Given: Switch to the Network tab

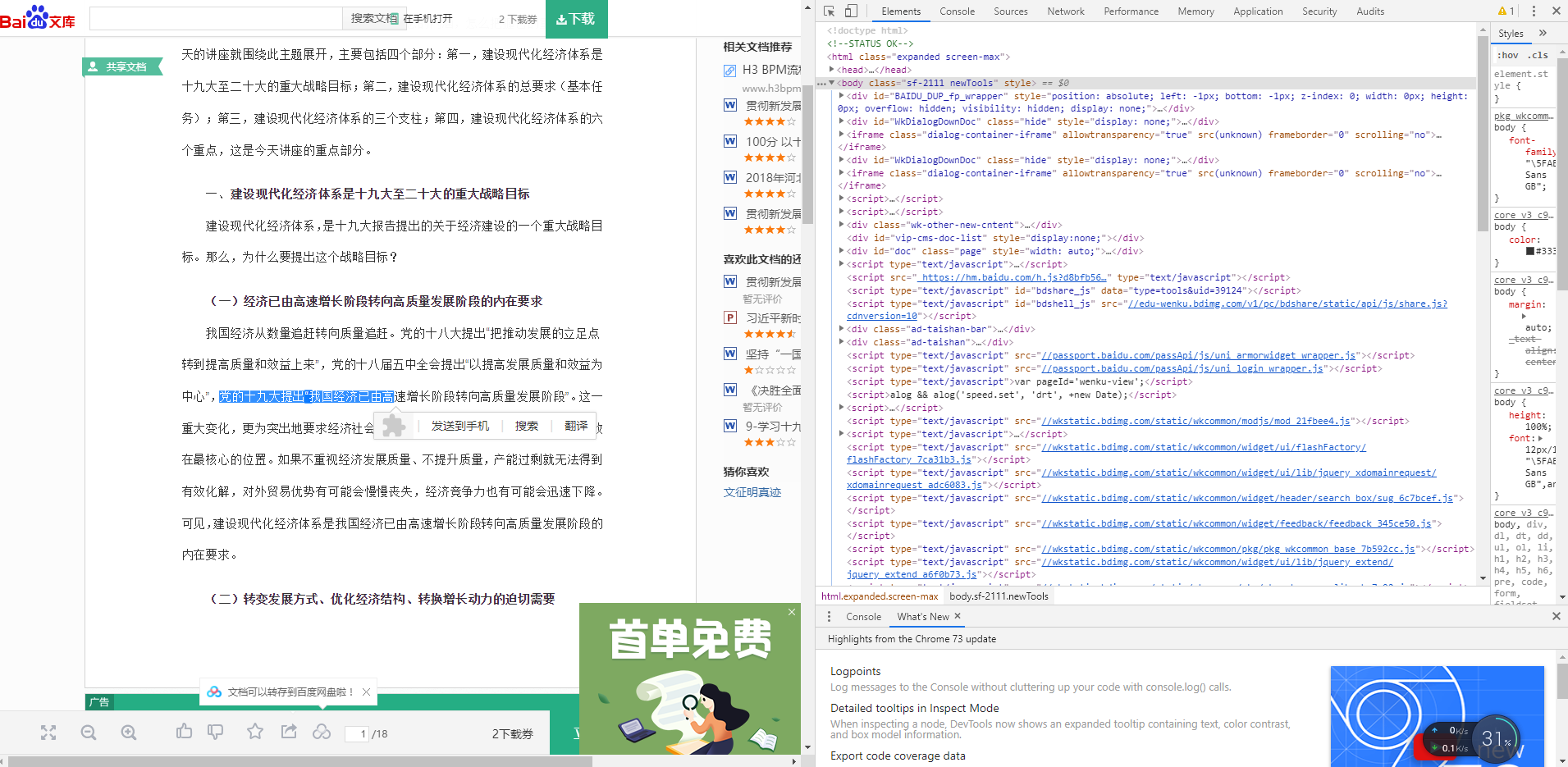Looking at the screenshot, I should [1065, 11].
